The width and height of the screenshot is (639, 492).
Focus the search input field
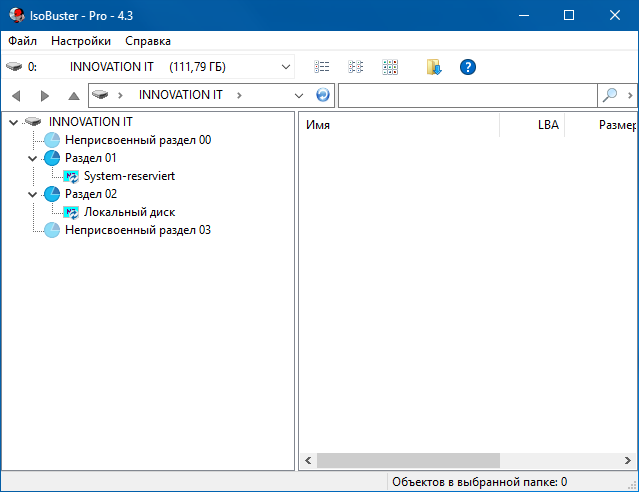coord(468,95)
